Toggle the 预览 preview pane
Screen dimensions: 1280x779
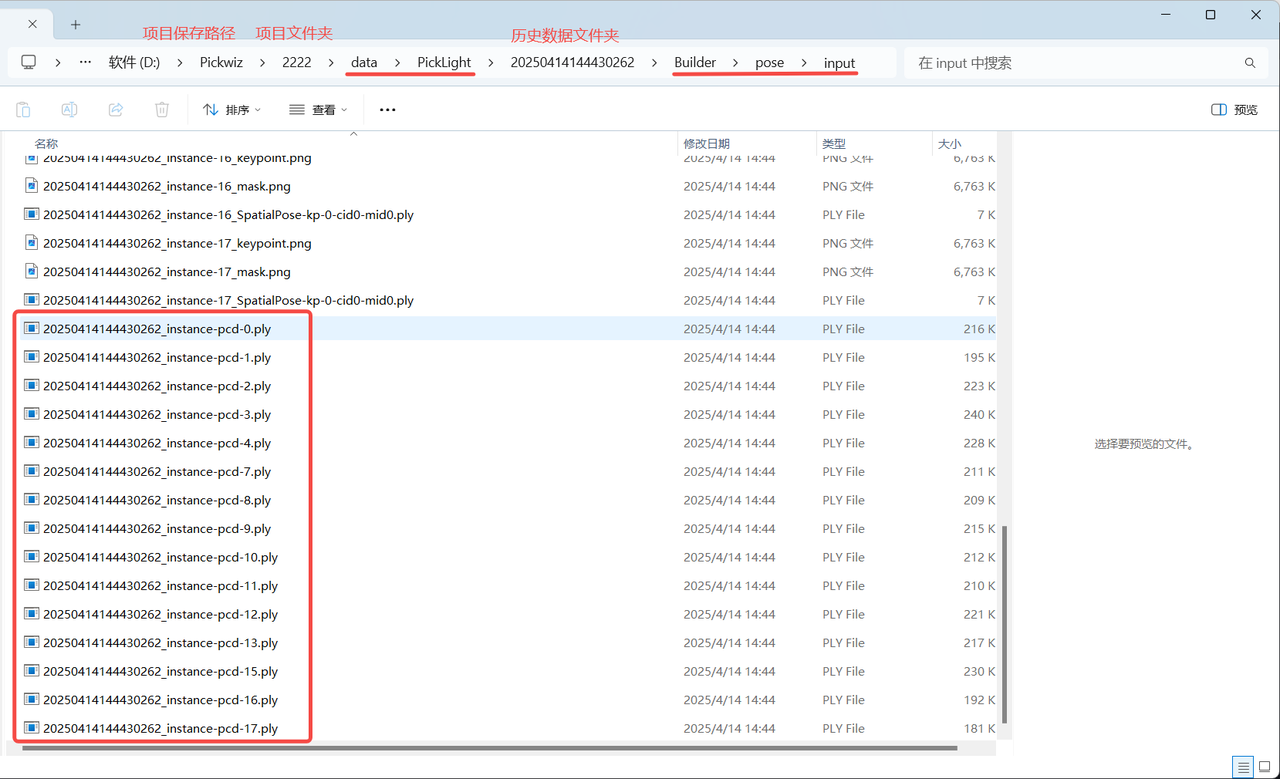(x=1234, y=110)
